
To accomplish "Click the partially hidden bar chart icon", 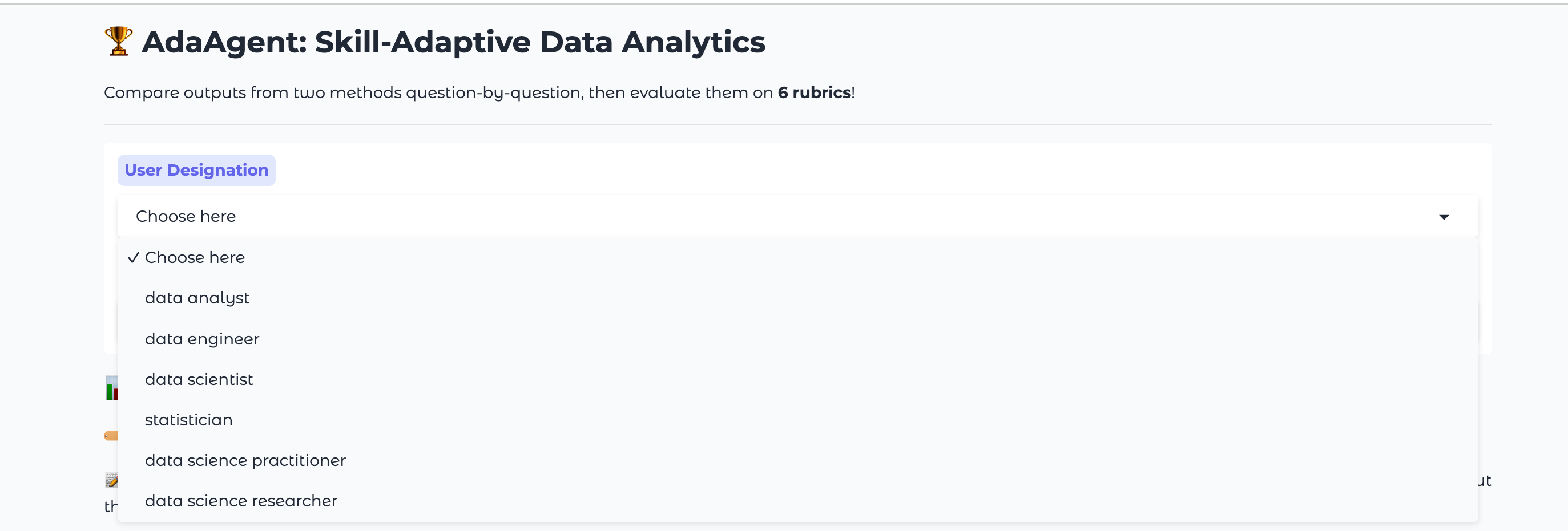I will 111,388.
